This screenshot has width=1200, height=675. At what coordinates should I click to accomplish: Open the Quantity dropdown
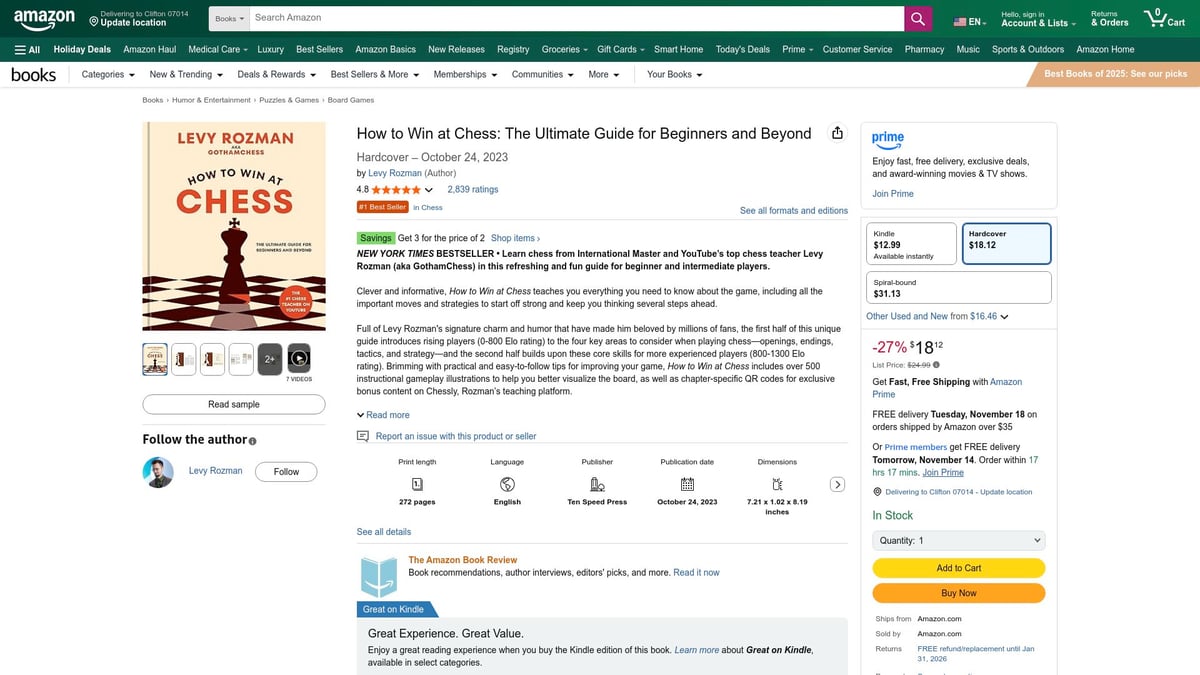point(958,540)
